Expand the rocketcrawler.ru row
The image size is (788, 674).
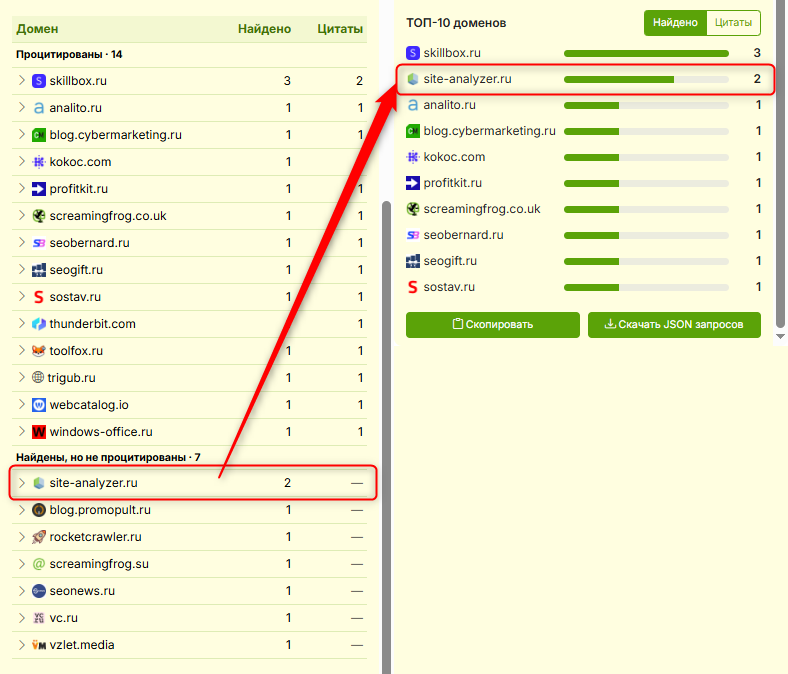(22, 536)
